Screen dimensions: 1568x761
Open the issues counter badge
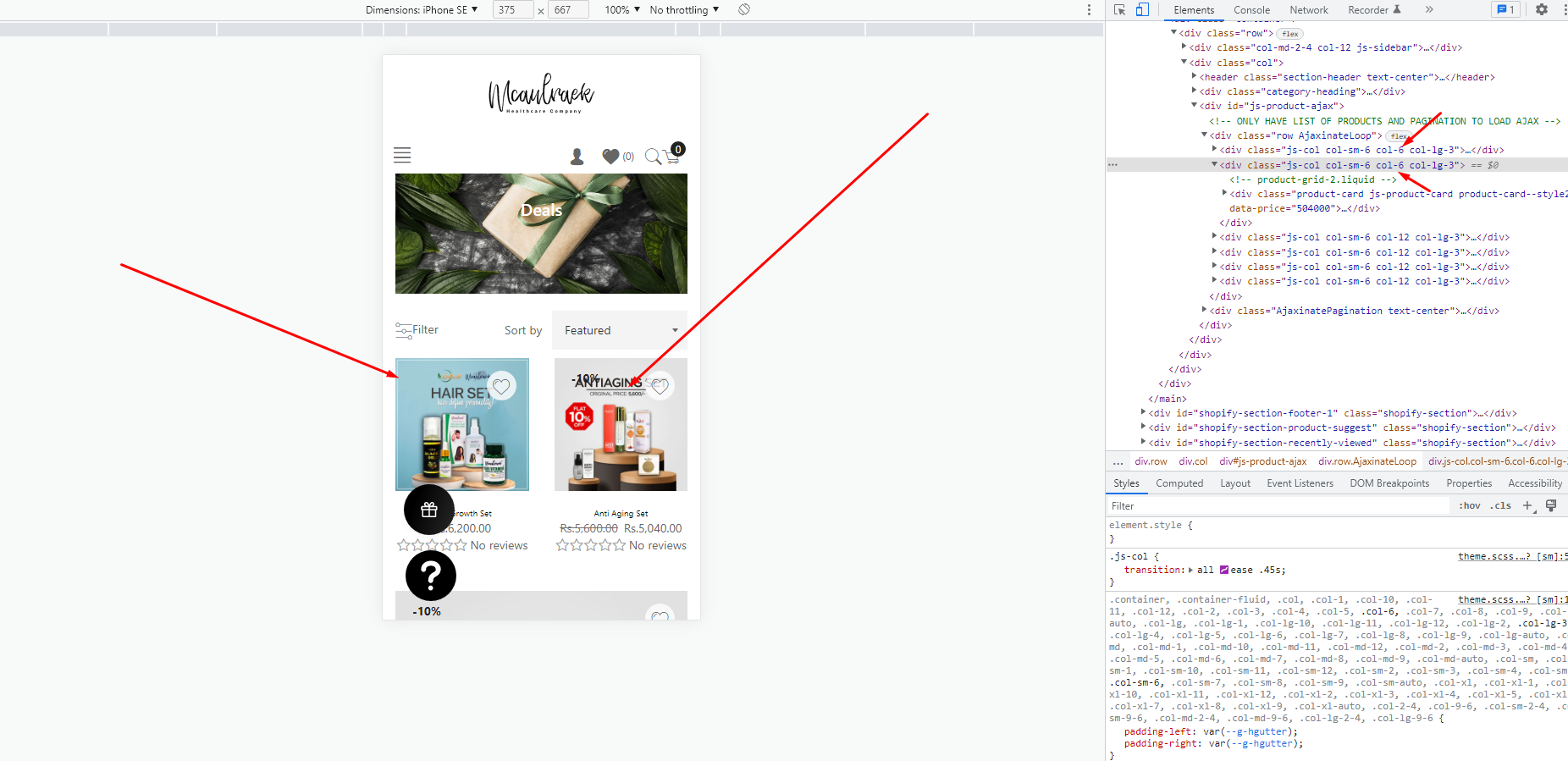1505,9
